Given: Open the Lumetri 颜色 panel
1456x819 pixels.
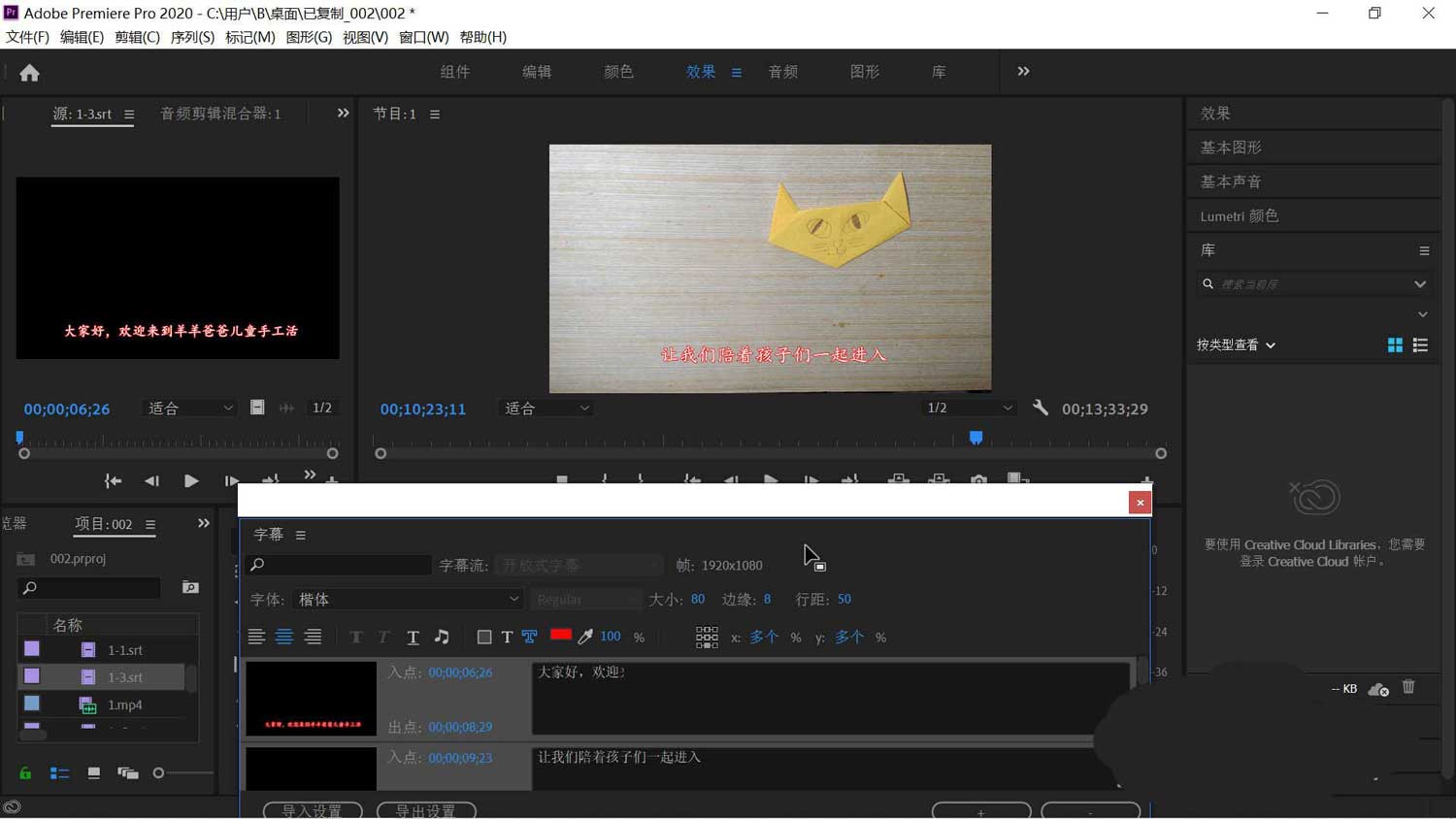Looking at the screenshot, I should click(x=1240, y=215).
